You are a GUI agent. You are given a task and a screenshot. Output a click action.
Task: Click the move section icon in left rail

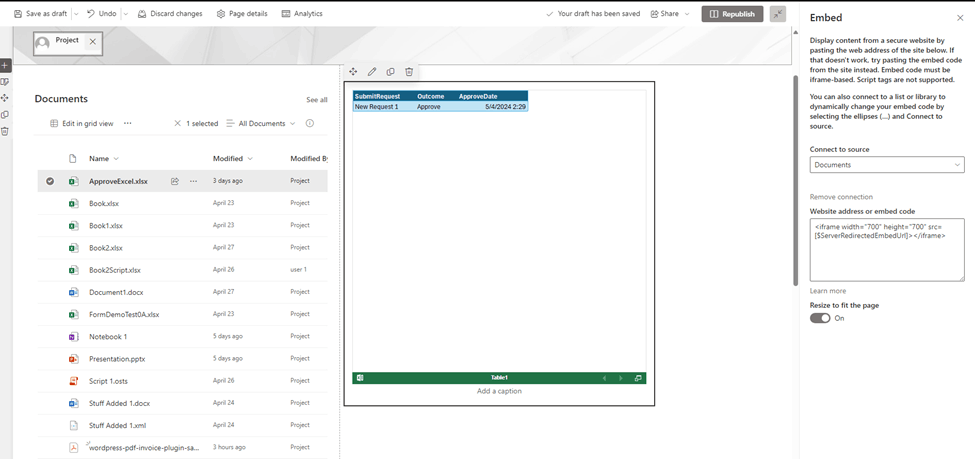5,98
